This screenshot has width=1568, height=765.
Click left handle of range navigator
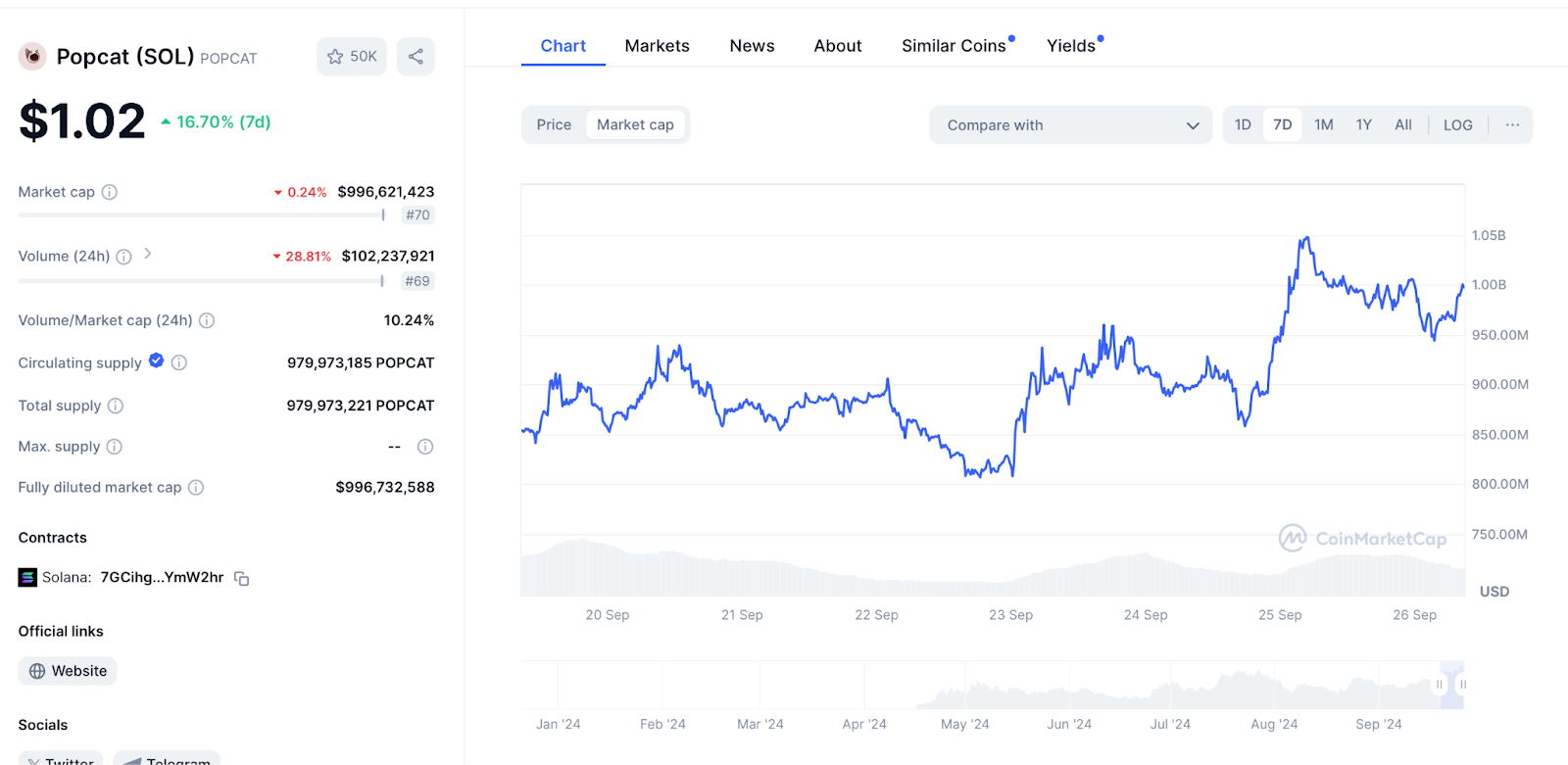point(1440,685)
